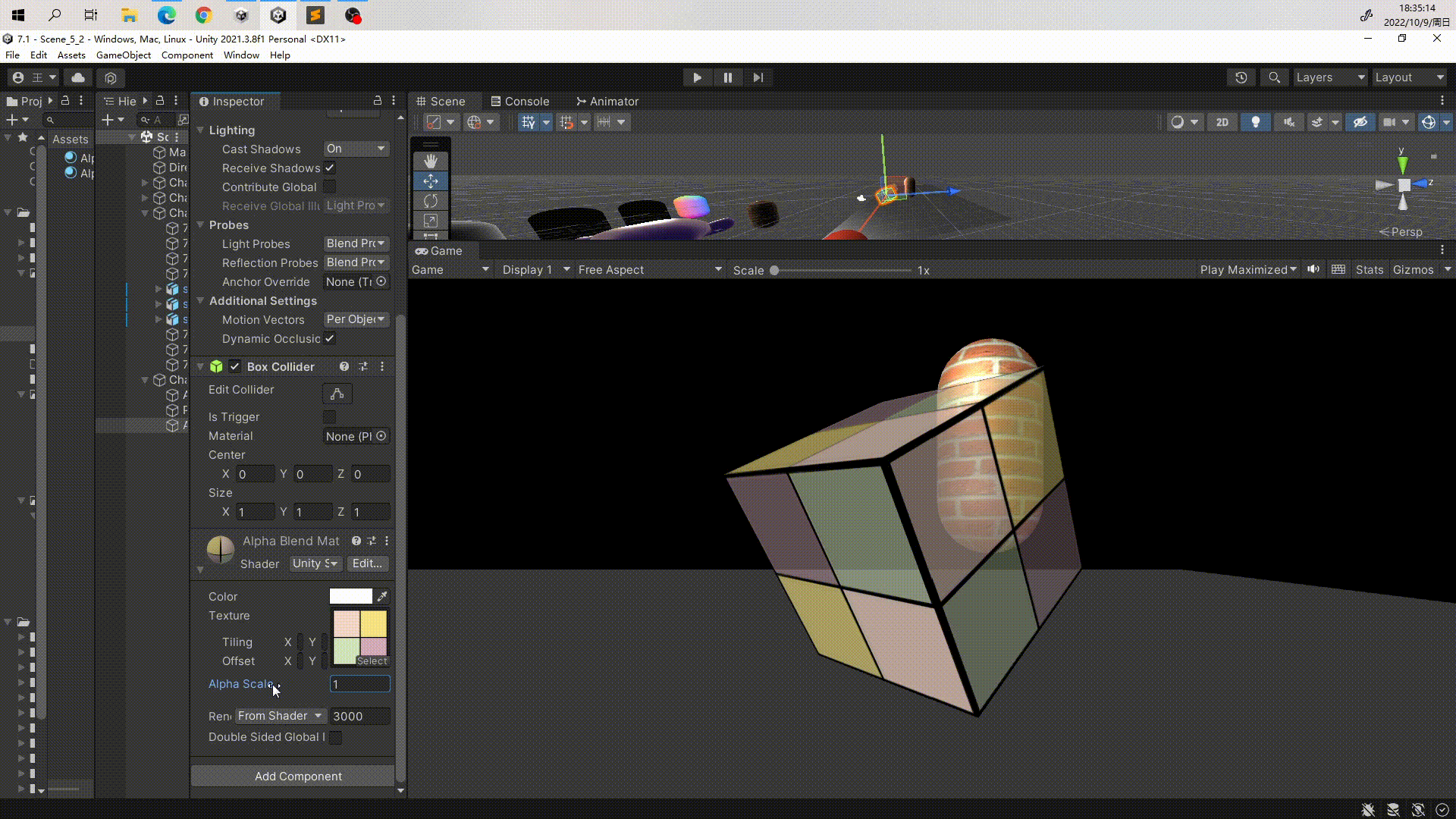The height and width of the screenshot is (819, 1456).
Task: Open the Render Queue From Shader dropdown
Action: coord(280,716)
